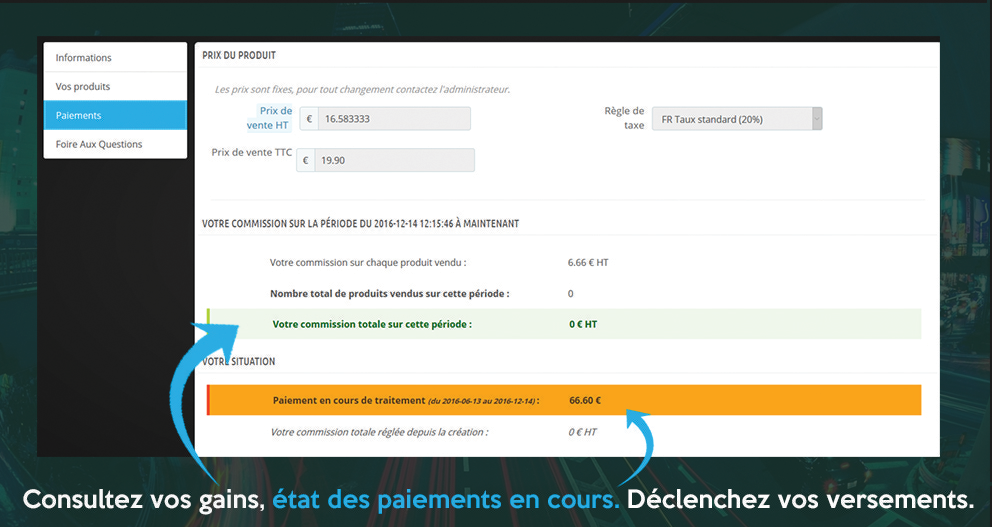The width and height of the screenshot is (992, 527).
Task: Open Foire Aux Questions page
Action: point(115,144)
